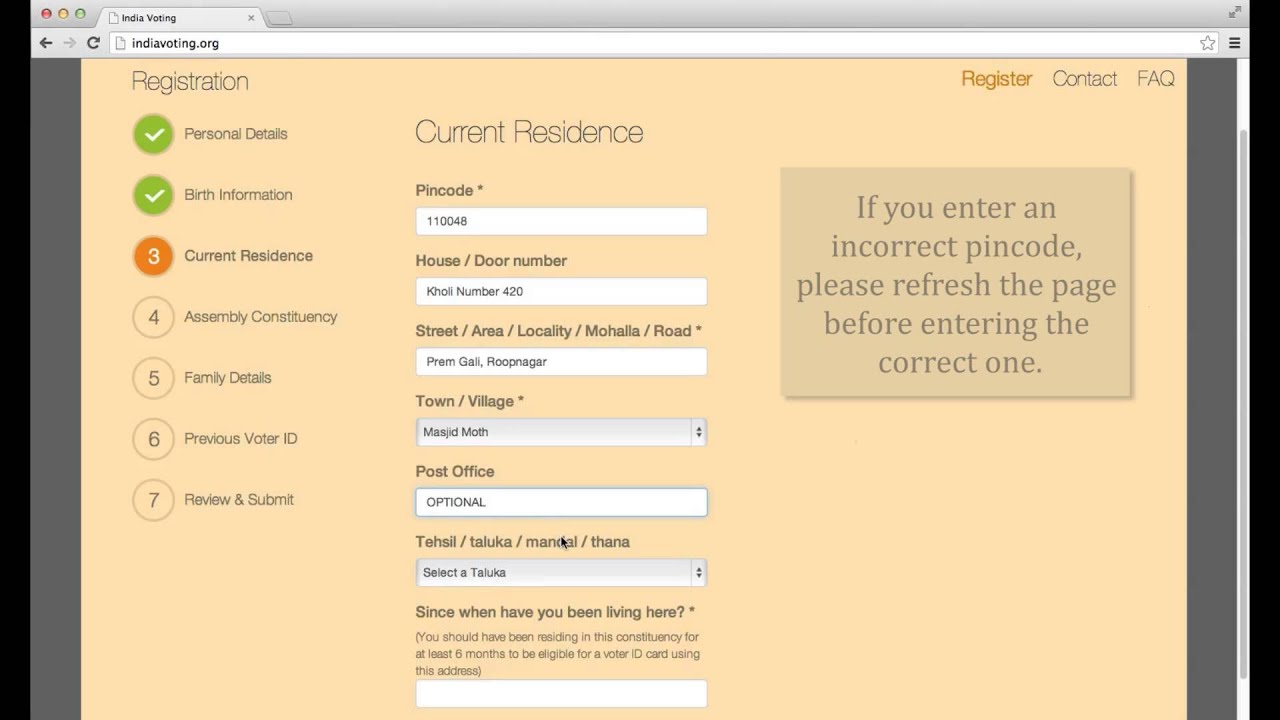Go back using browser back arrow
Image resolution: width=1280 pixels, height=720 pixels.
pyautogui.click(x=45, y=43)
